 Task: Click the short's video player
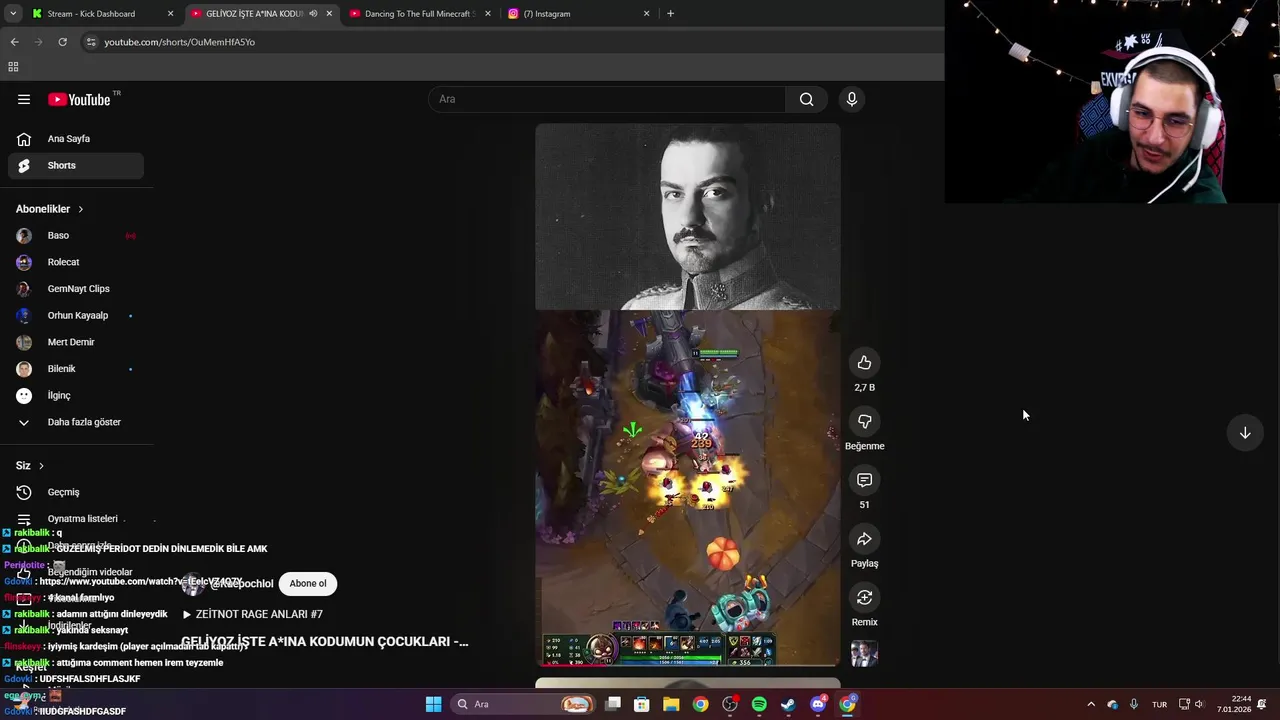tap(688, 395)
